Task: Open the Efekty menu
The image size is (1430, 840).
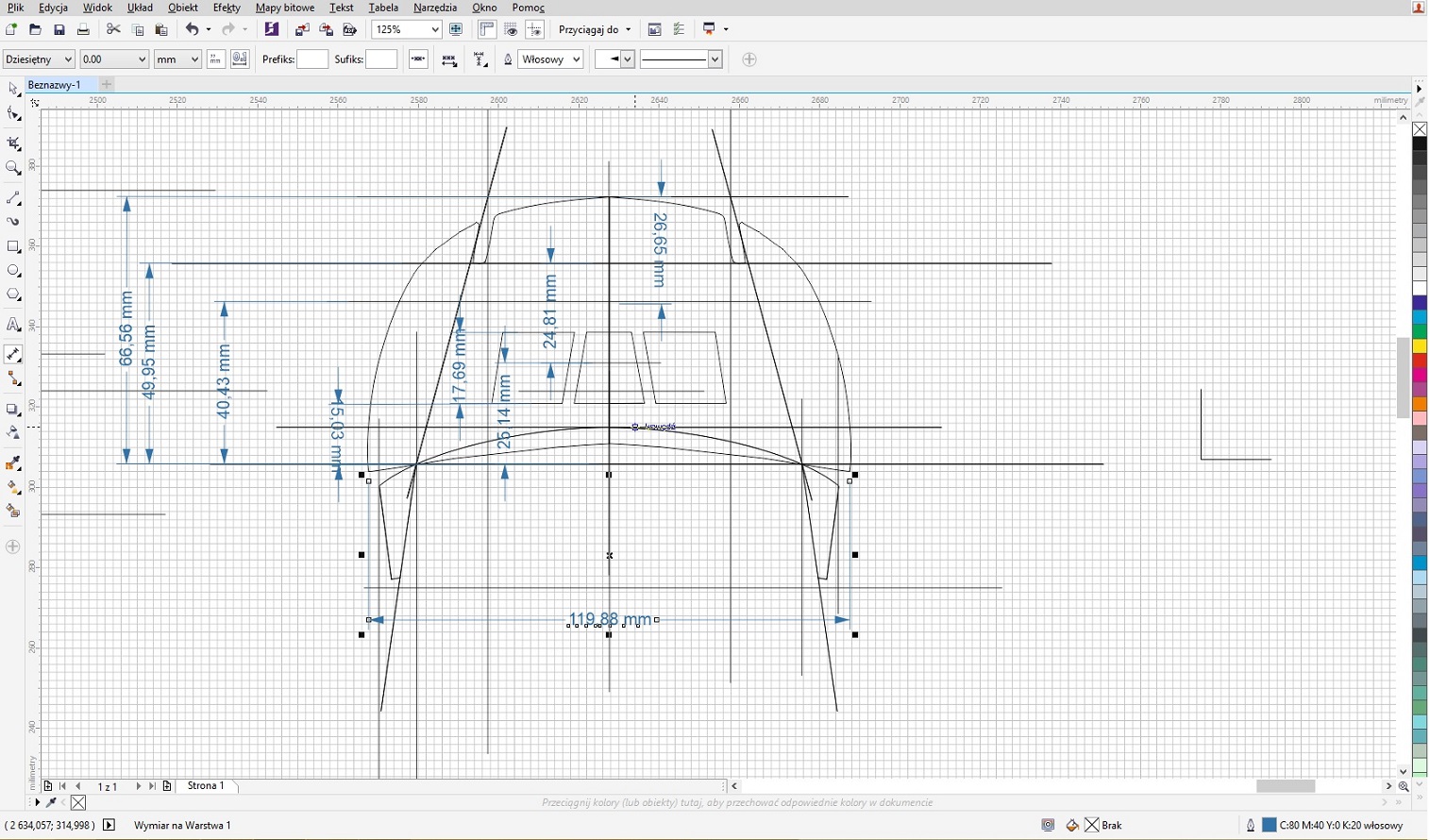Action: (x=227, y=8)
